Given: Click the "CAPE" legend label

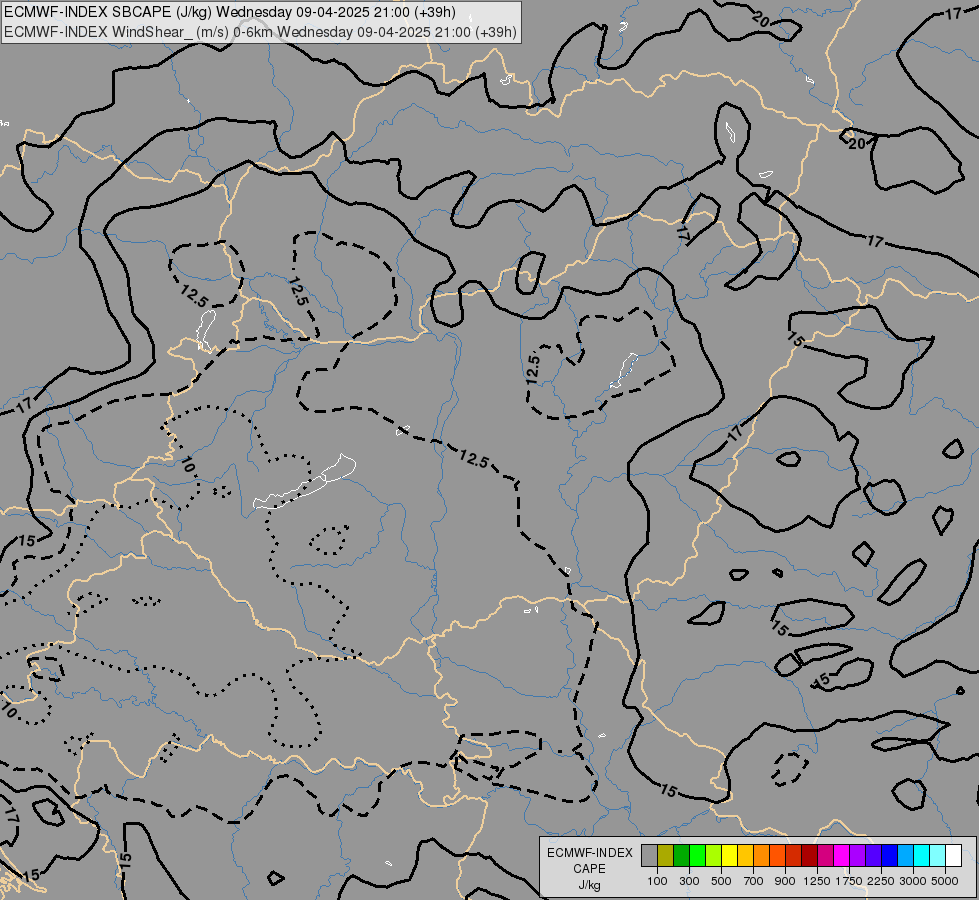Looking at the screenshot, I should (x=589, y=869).
